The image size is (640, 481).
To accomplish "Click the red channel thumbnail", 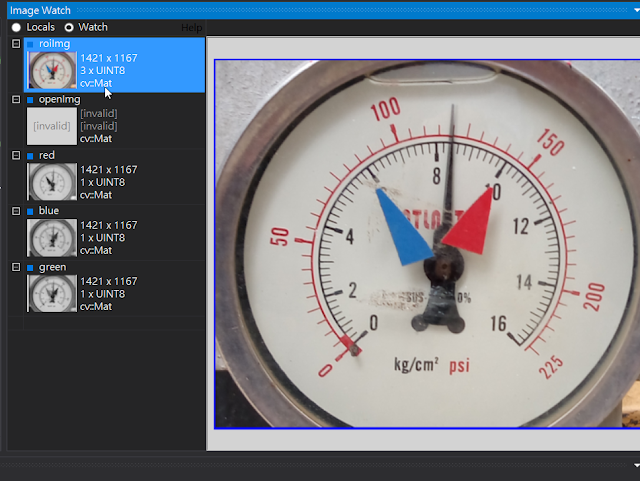I will (52, 182).
